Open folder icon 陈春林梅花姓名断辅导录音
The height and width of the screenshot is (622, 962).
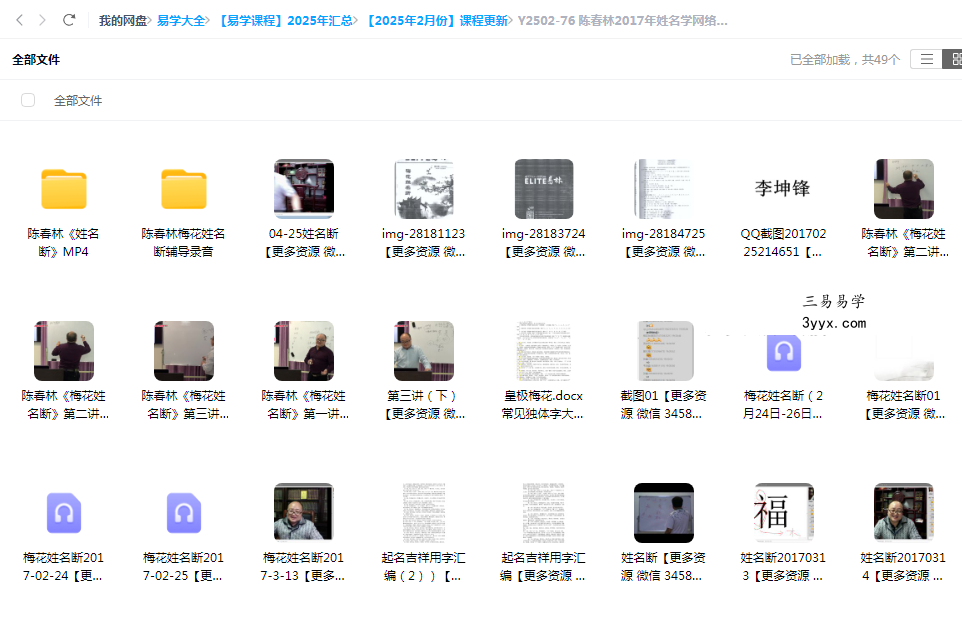184,189
